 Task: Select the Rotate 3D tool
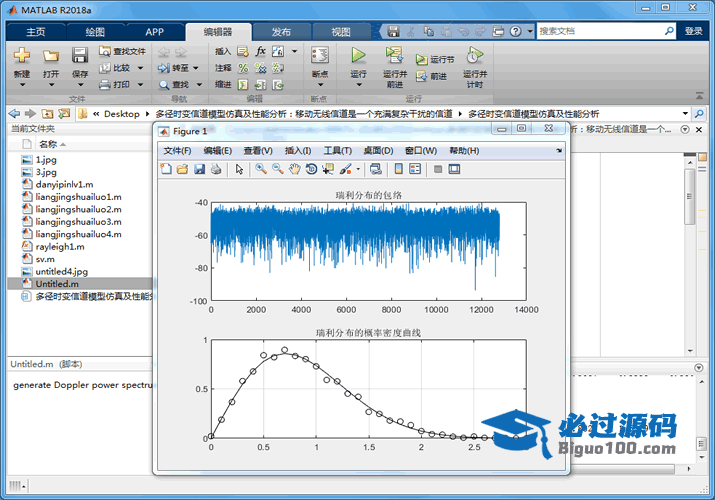coord(311,169)
